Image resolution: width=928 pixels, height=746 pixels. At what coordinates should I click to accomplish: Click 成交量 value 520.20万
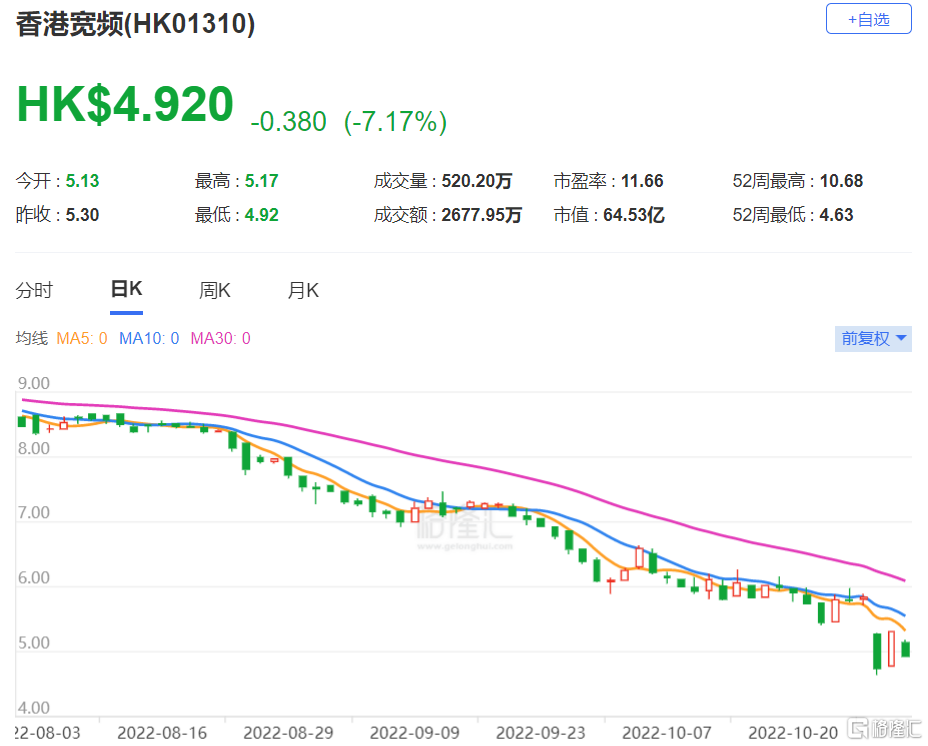point(476,181)
